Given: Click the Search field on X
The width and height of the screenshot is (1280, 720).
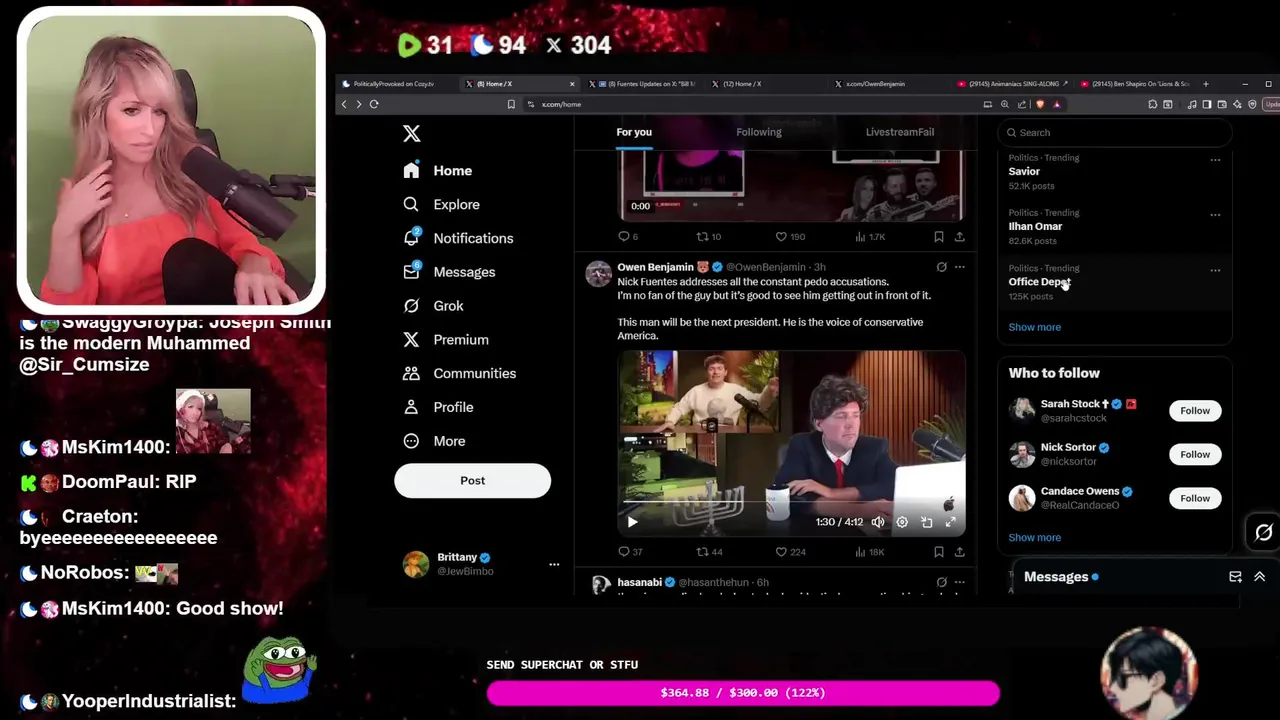Looking at the screenshot, I should pyautogui.click(x=1114, y=132).
